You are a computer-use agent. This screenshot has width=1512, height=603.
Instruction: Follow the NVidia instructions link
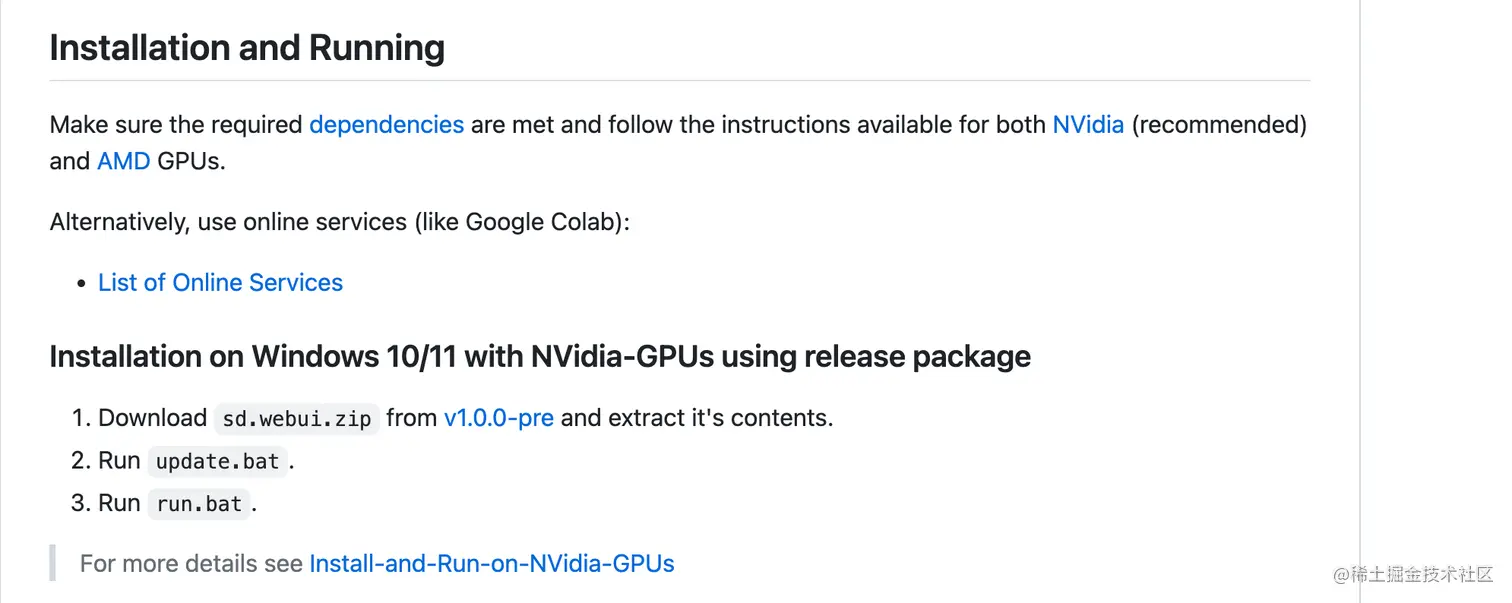1088,125
